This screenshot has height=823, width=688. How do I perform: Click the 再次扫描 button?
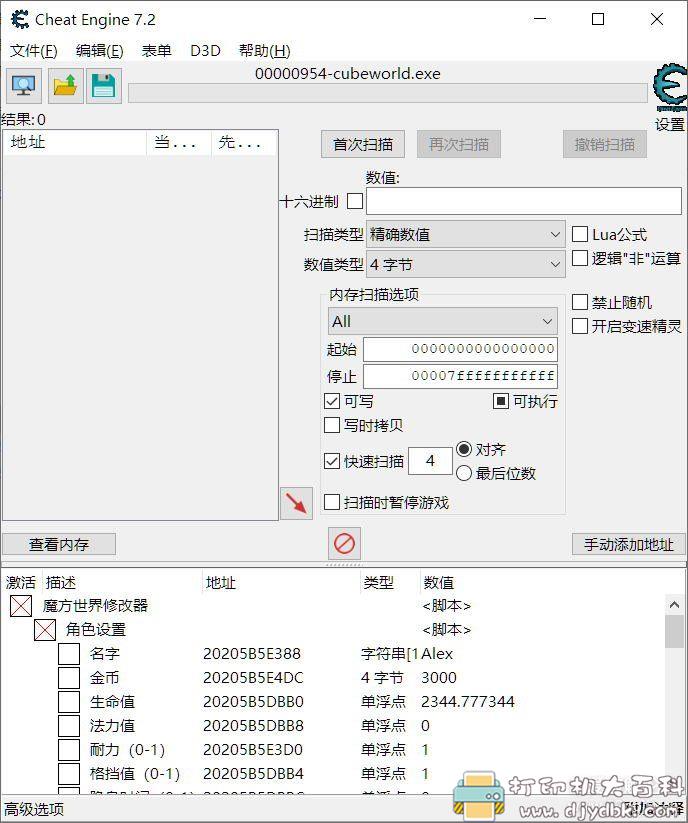click(459, 144)
